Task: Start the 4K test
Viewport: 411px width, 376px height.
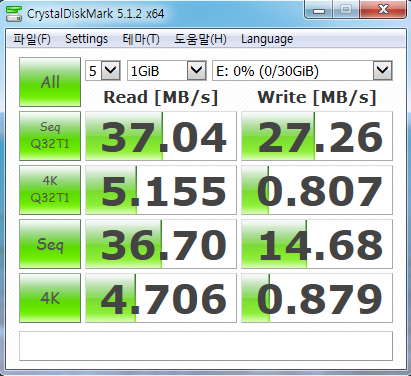Action: pyautogui.click(x=50, y=298)
